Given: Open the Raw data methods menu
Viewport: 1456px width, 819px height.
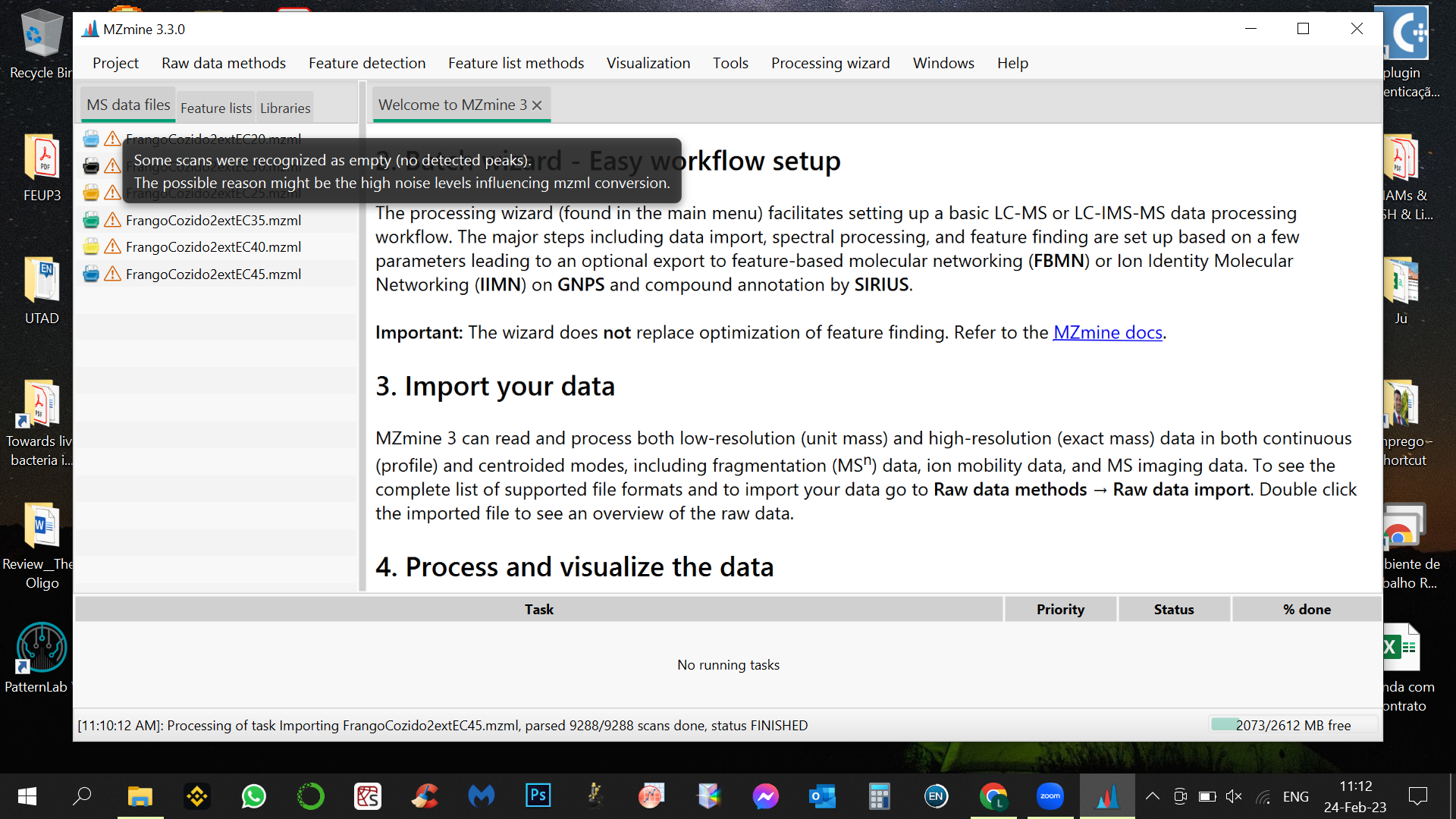Looking at the screenshot, I should [x=223, y=63].
